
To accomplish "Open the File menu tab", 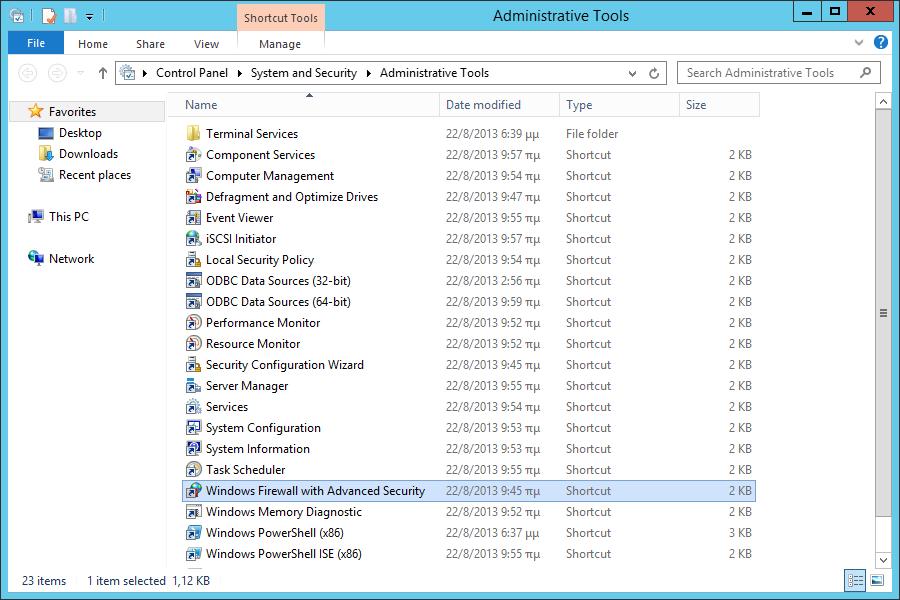I will pos(36,43).
